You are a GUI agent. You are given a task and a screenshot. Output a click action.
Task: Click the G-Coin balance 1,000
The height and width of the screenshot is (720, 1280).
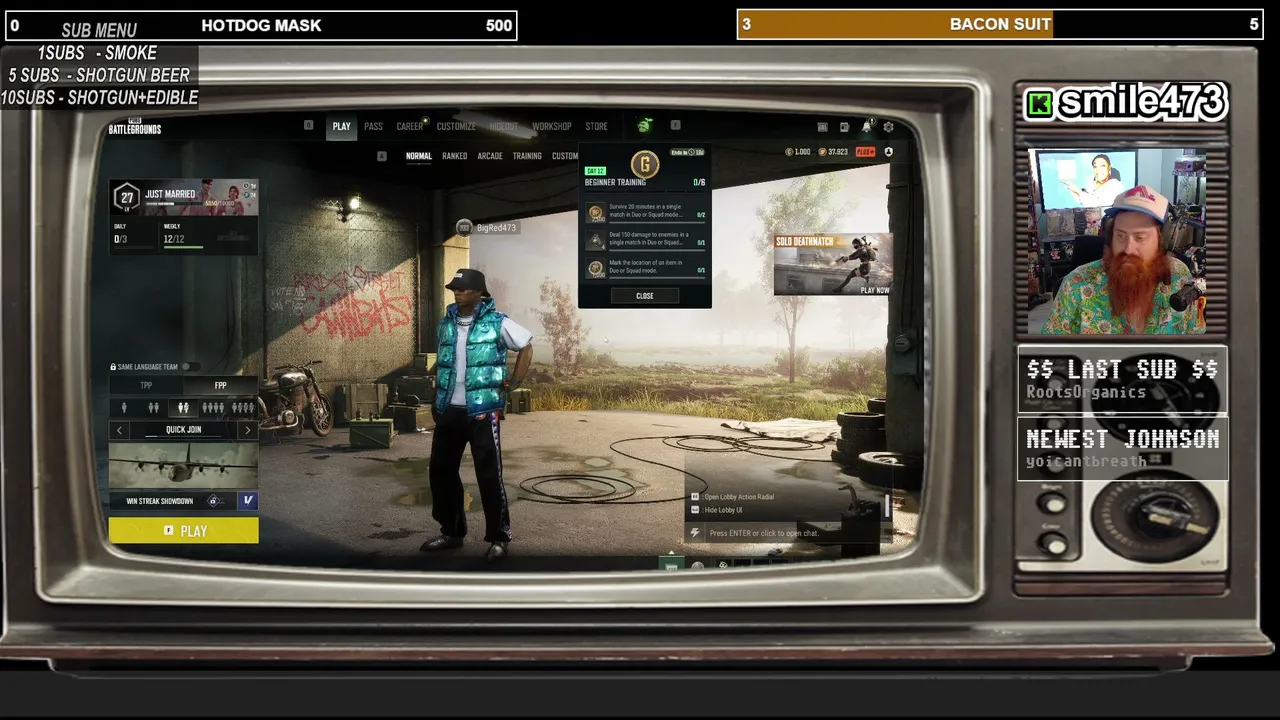[798, 152]
